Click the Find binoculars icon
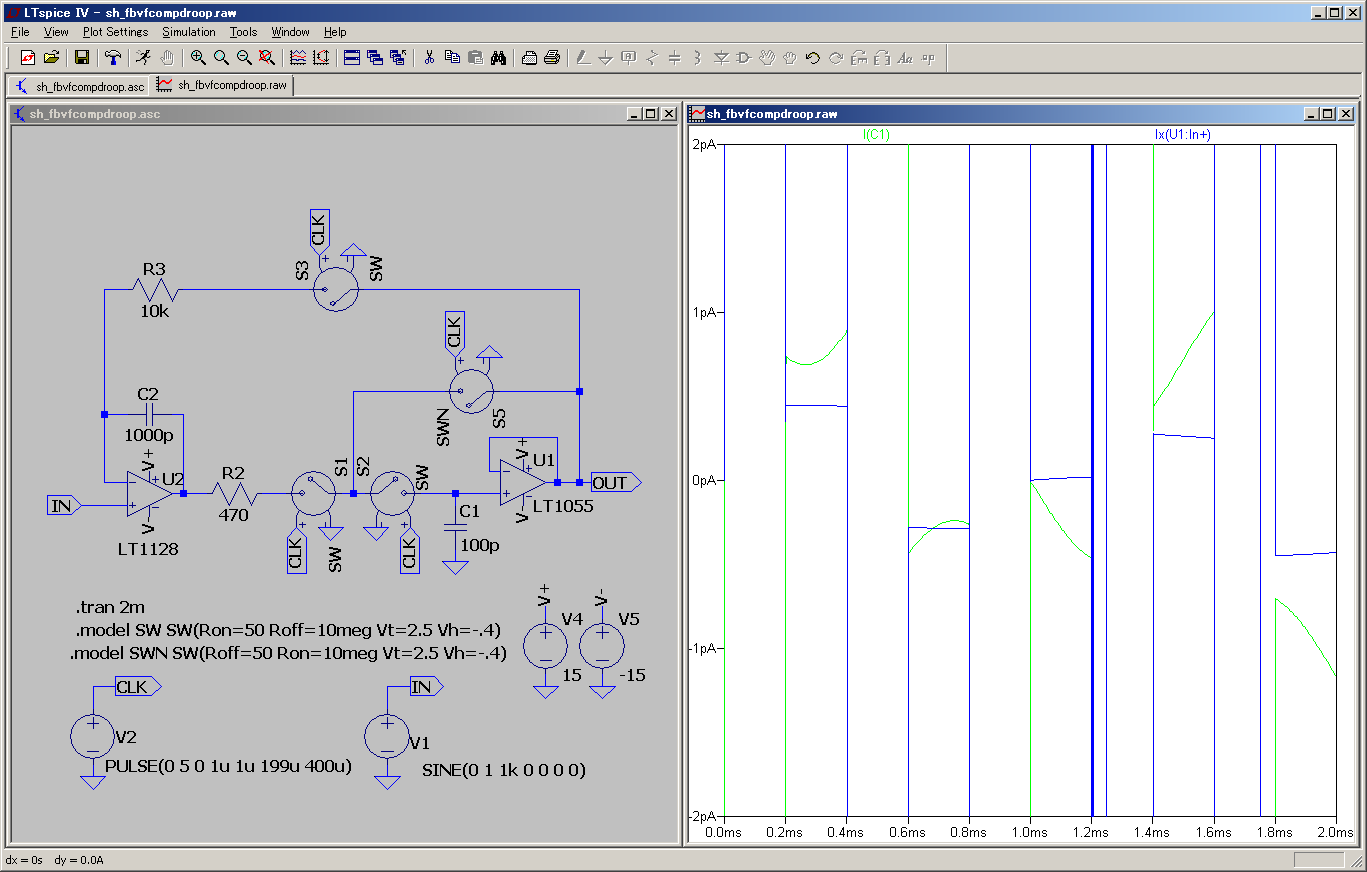The width and height of the screenshot is (1367, 872). coord(498,58)
